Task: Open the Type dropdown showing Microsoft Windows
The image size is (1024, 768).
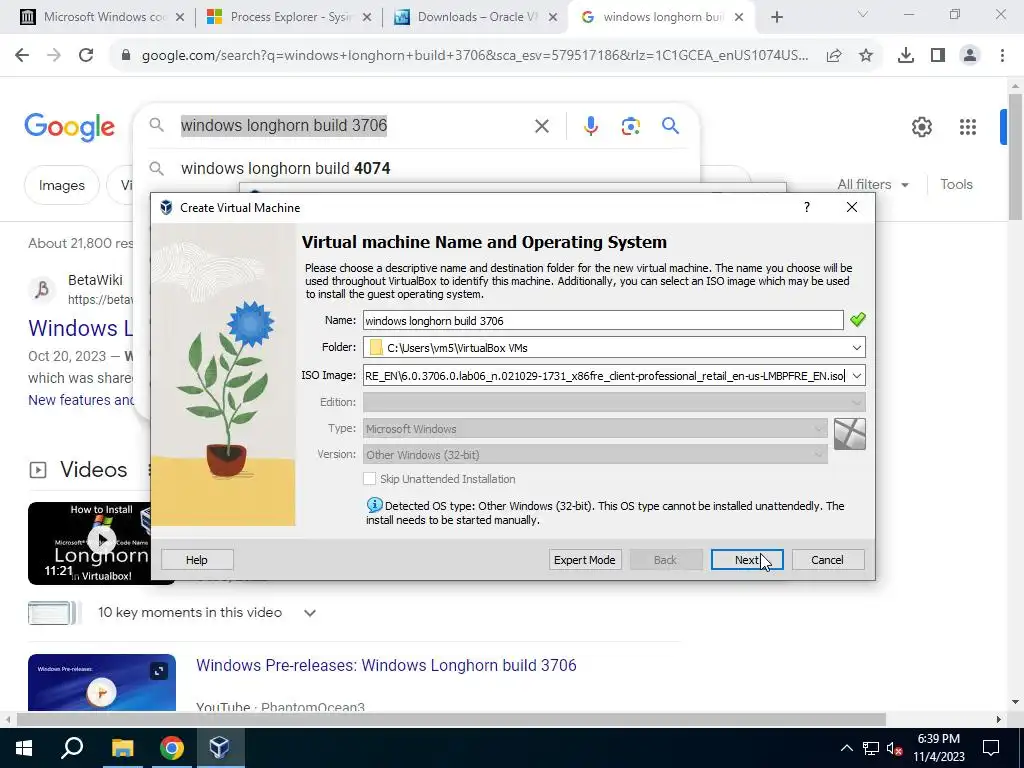Action: [595, 428]
